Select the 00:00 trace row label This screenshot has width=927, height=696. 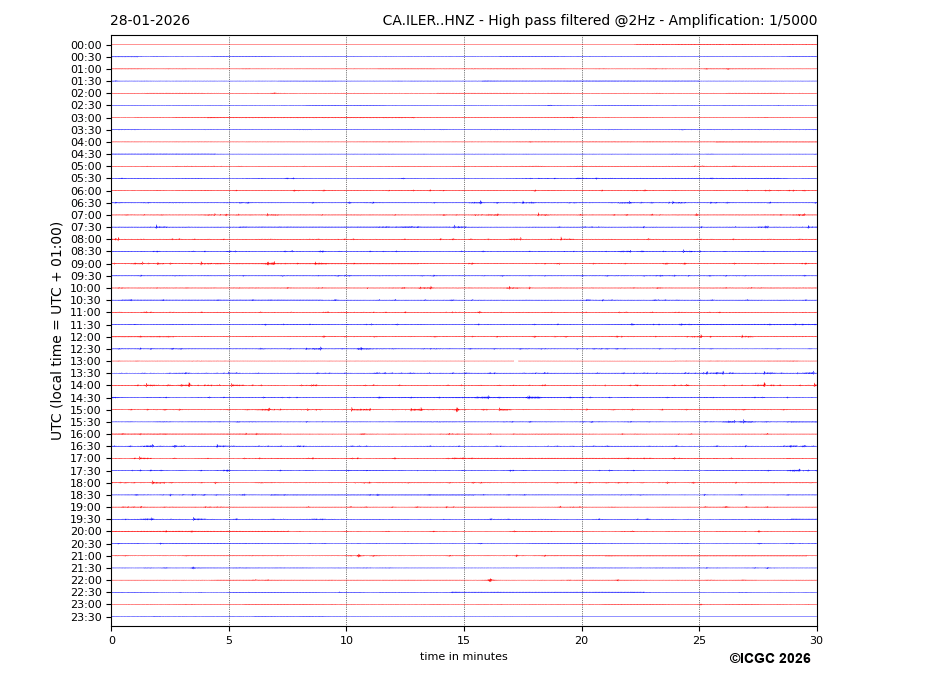[x=86, y=45]
